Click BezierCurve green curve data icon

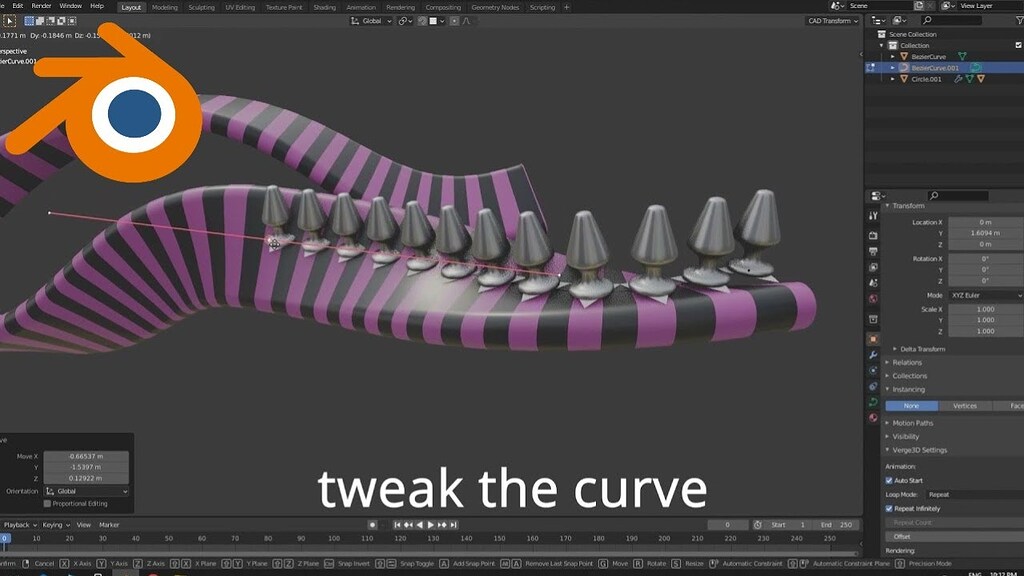[x=962, y=57]
